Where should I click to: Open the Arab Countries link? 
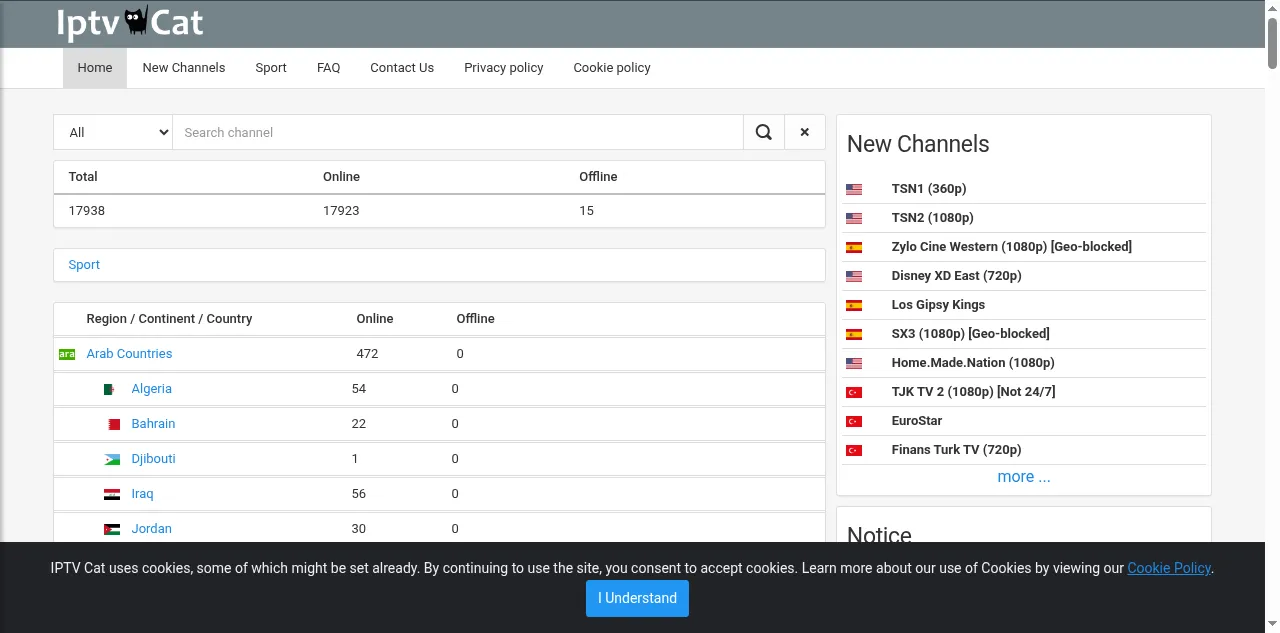(x=129, y=354)
